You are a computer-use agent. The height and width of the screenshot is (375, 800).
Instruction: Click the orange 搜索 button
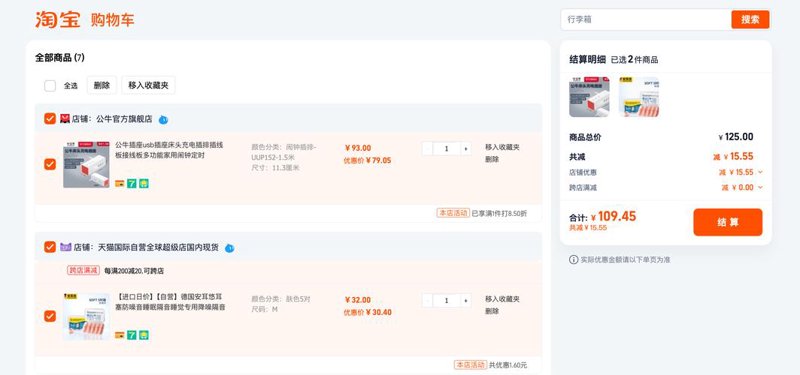point(750,19)
